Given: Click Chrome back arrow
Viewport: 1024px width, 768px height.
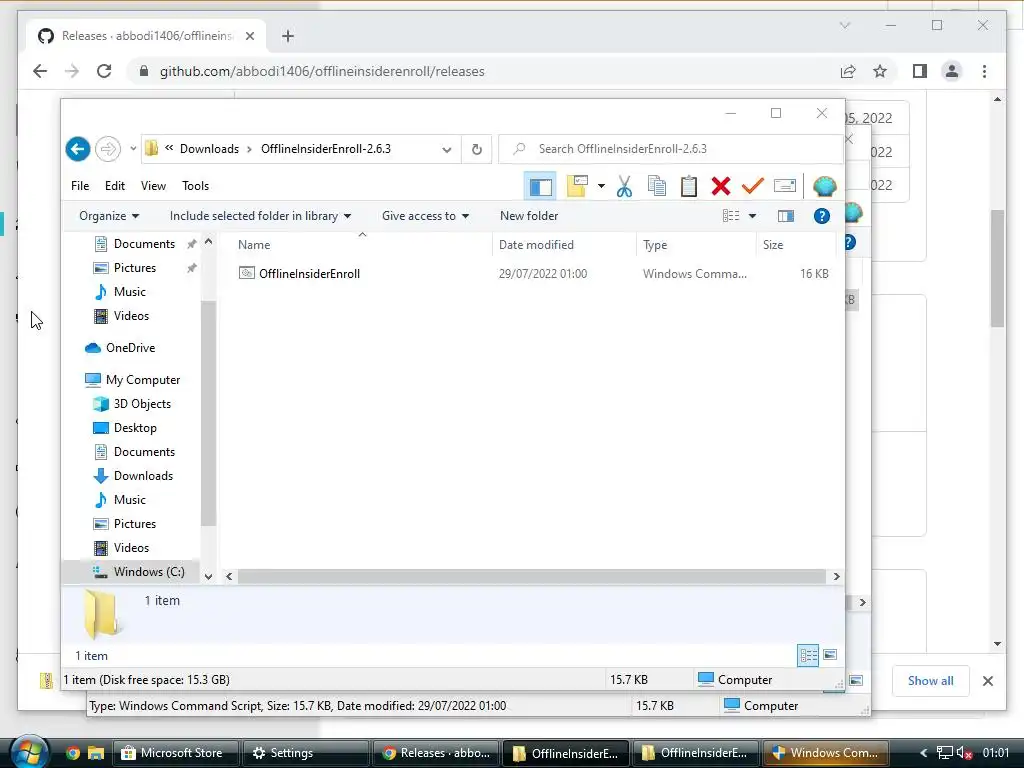Looking at the screenshot, I should (x=40, y=71).
